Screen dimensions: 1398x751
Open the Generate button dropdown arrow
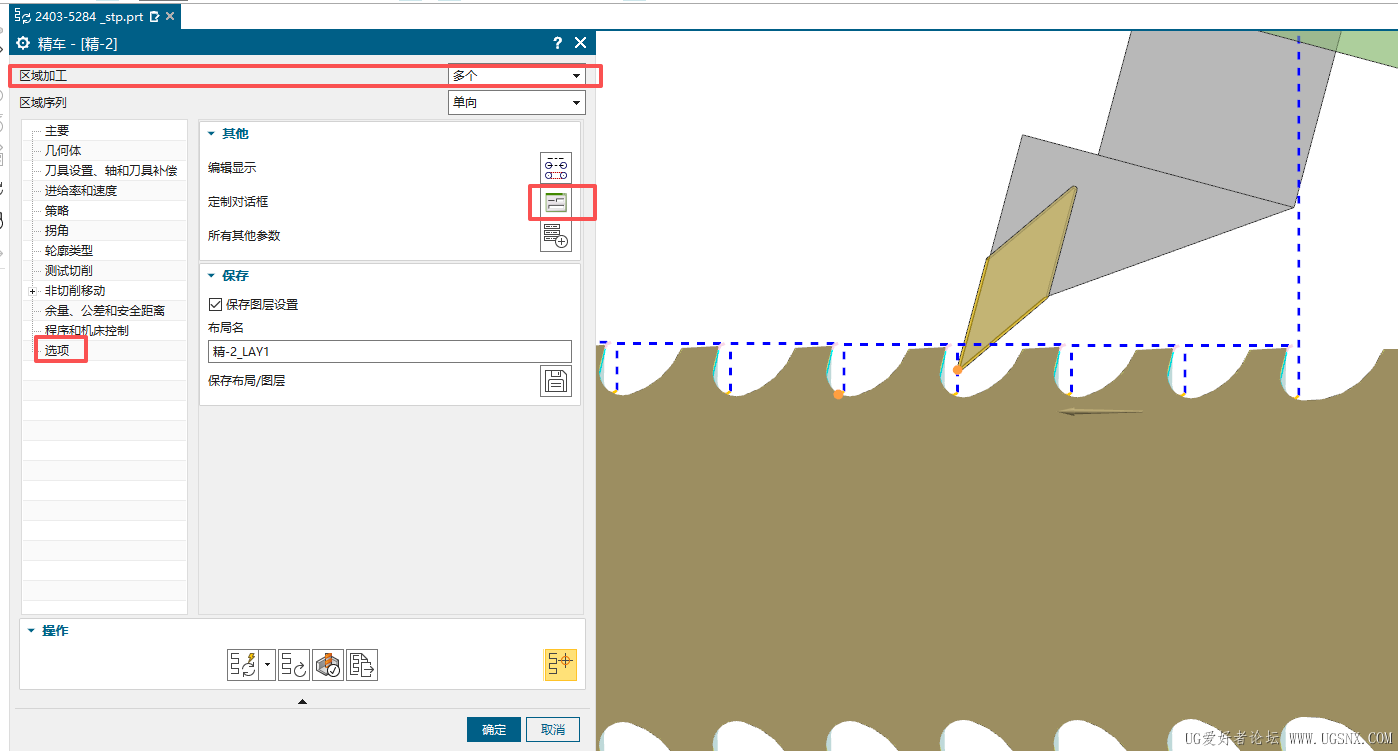click(267, 665)
